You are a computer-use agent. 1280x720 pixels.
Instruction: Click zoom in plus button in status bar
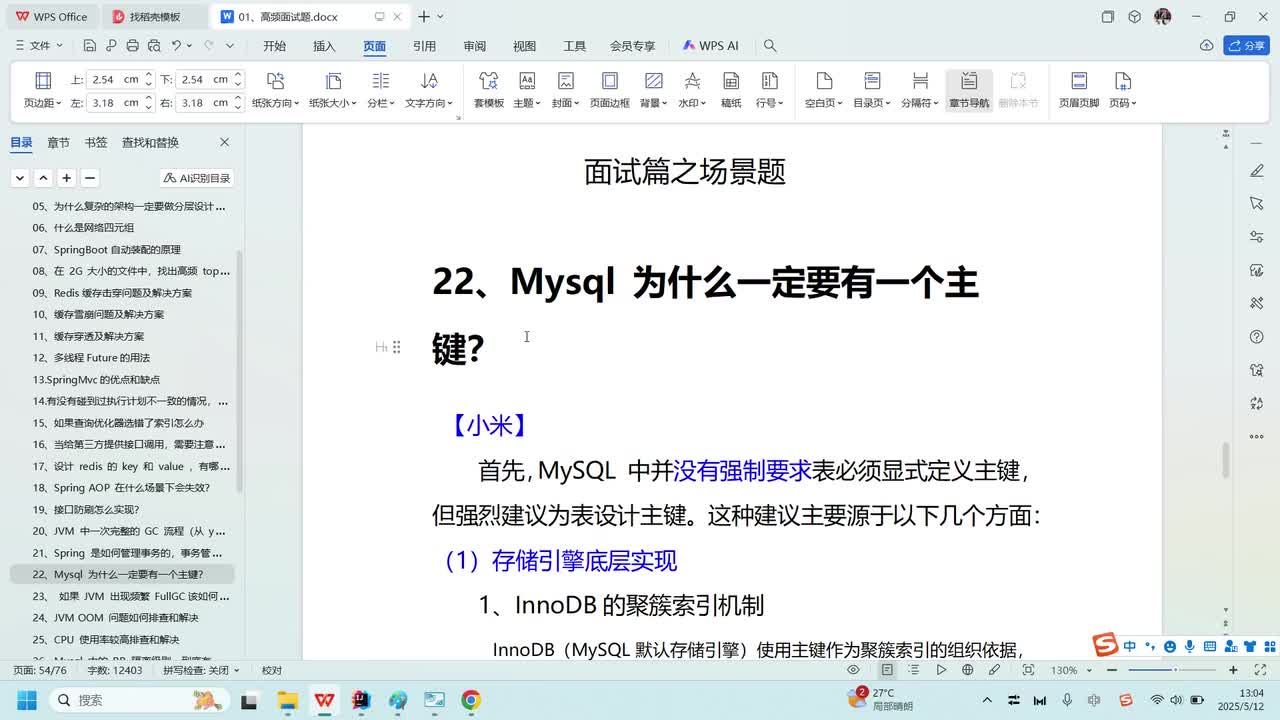pyautogui.click(x=1233, y=670)
